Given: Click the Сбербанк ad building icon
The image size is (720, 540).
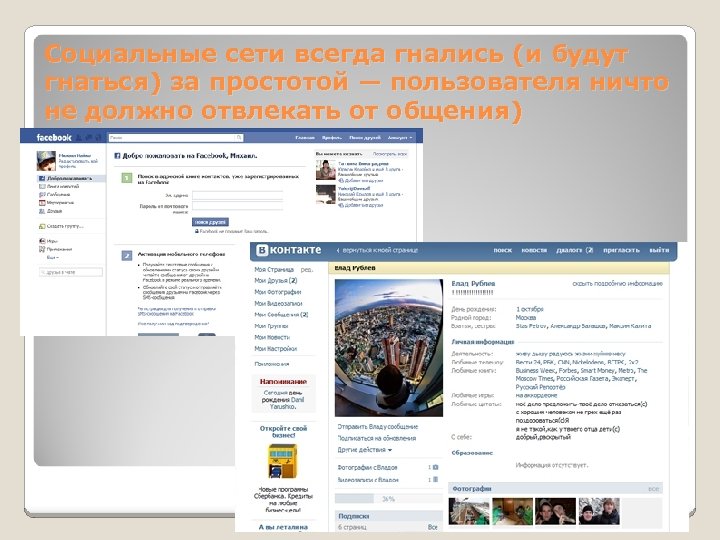Looking at the screenshot, I should coord(283,461).
